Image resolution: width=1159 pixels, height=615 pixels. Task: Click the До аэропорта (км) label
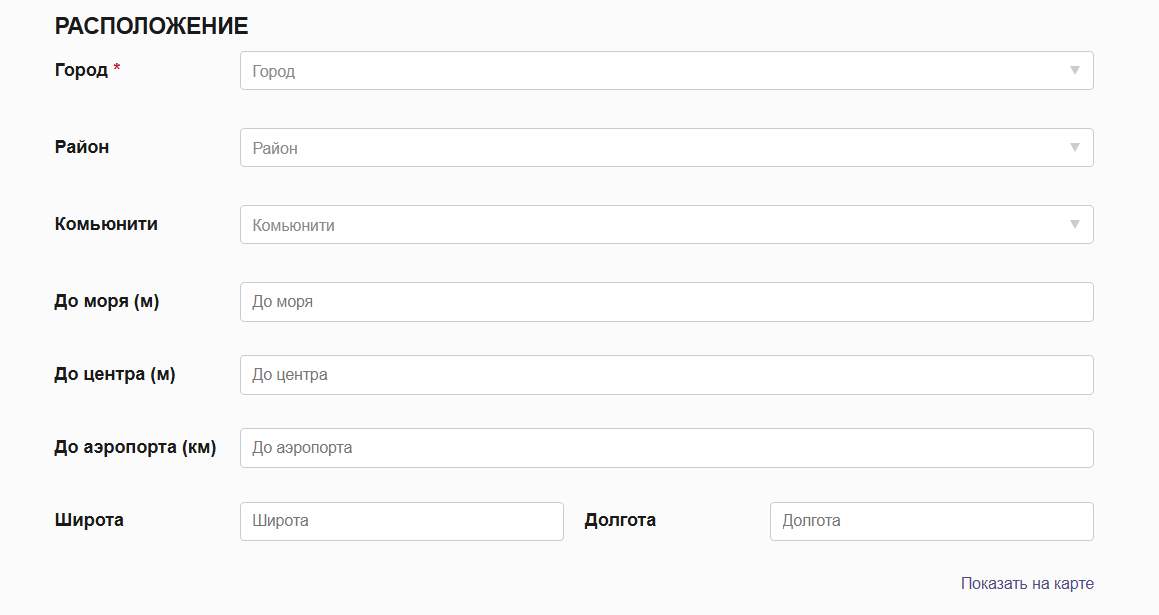coord(135,447)
